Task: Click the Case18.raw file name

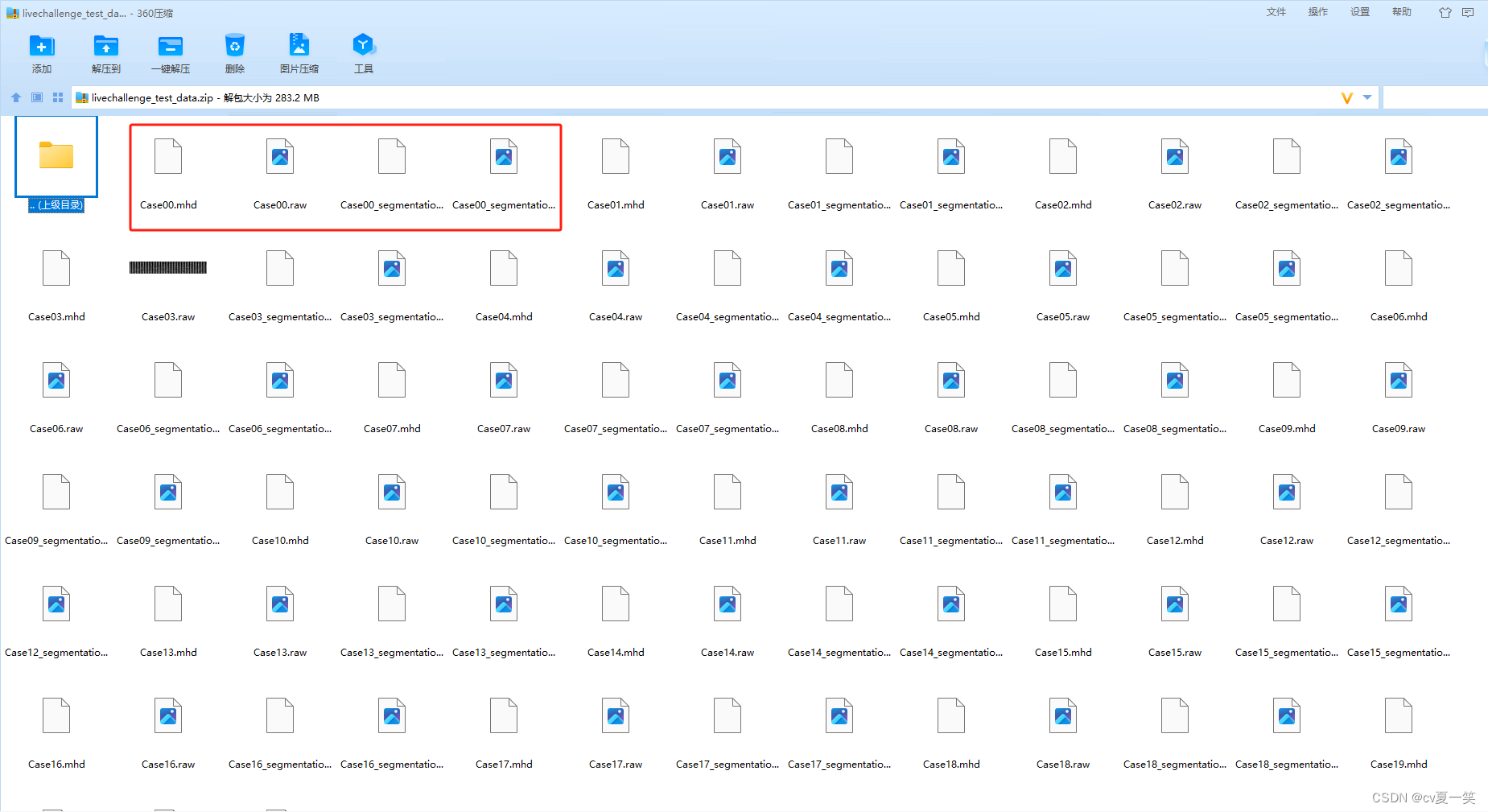Action: click(x=1063, y=765)
